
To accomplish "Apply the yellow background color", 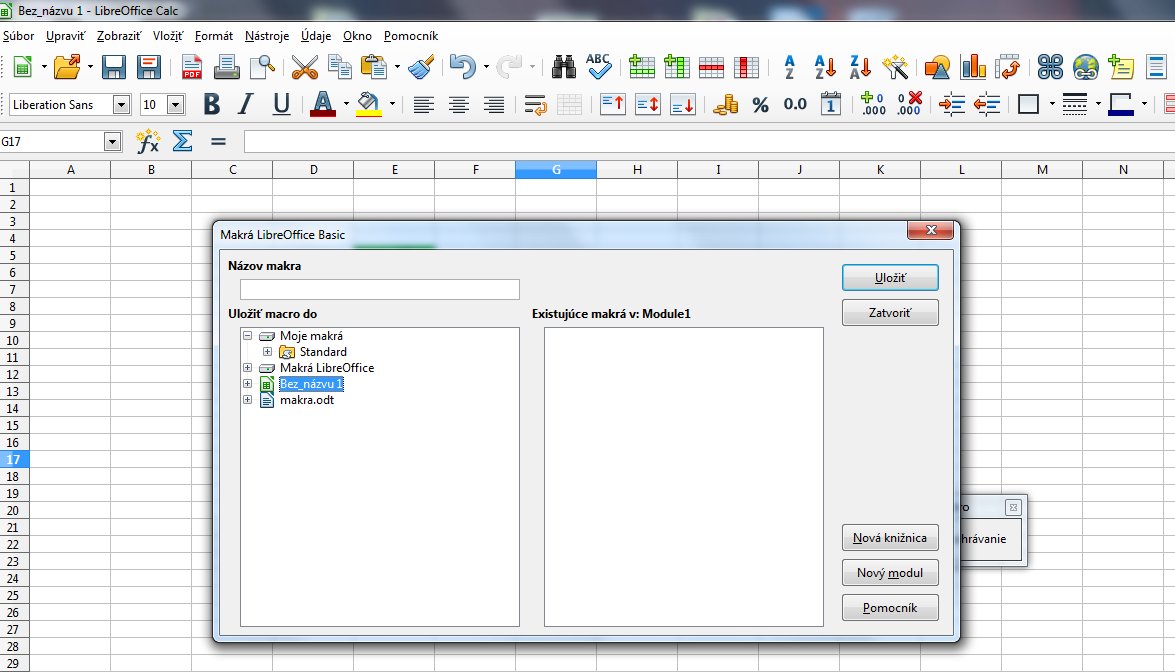I will 369,104.
